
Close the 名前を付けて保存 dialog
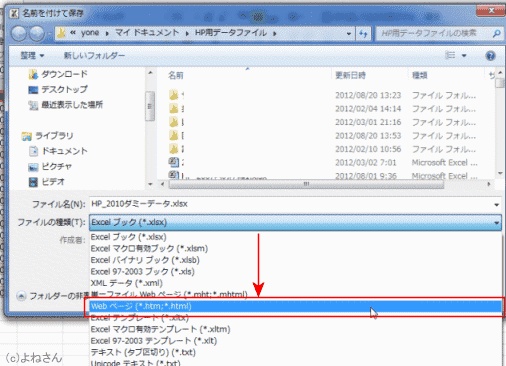coord(491,10)
